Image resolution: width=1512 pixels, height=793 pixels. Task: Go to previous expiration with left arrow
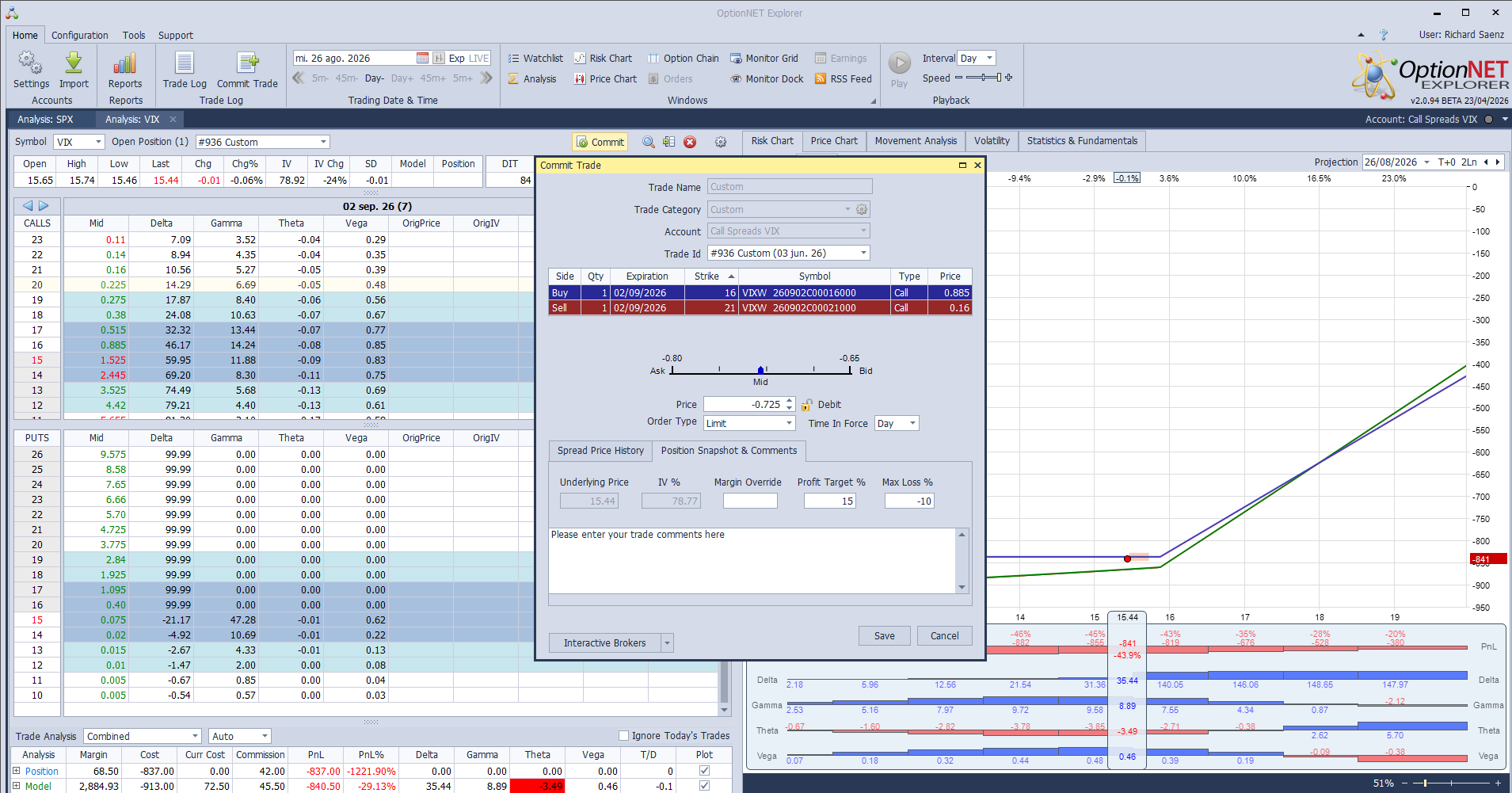(x=28, y=206)
